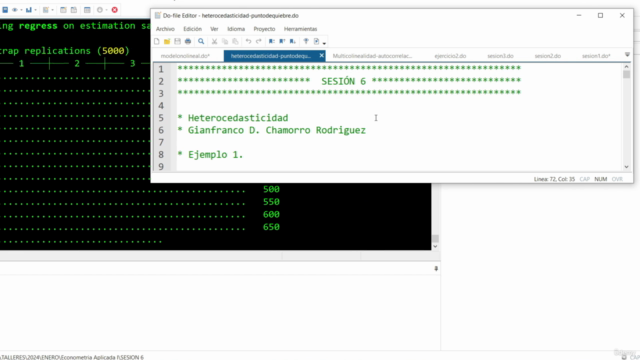Undo last edit with the Undo arrow

click(x=248, y=41)
